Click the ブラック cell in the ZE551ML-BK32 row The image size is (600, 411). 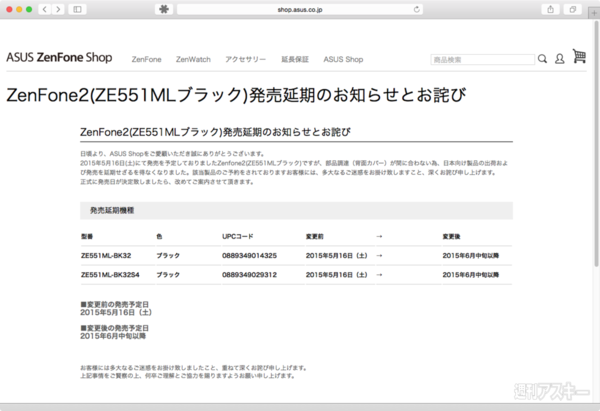pyautogui.click(x=168, y=256)
